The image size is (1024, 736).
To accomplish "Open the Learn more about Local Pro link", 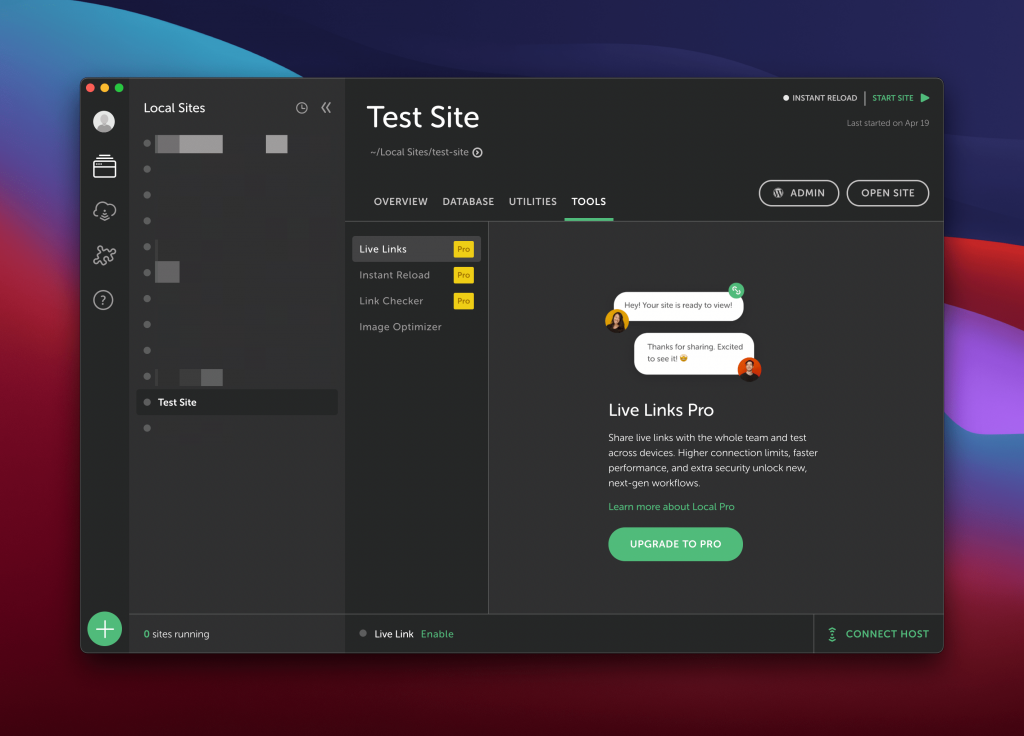I will click(671, 507).
